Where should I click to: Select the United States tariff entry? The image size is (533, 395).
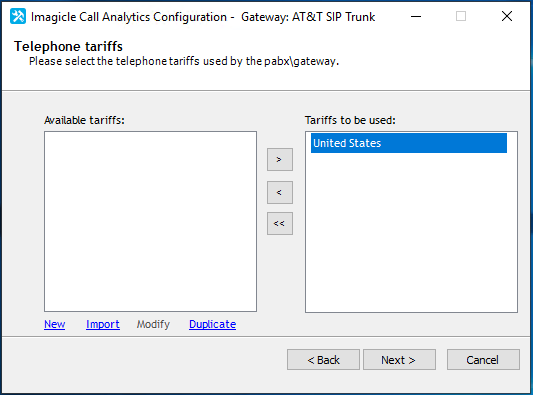coord(409,143)
